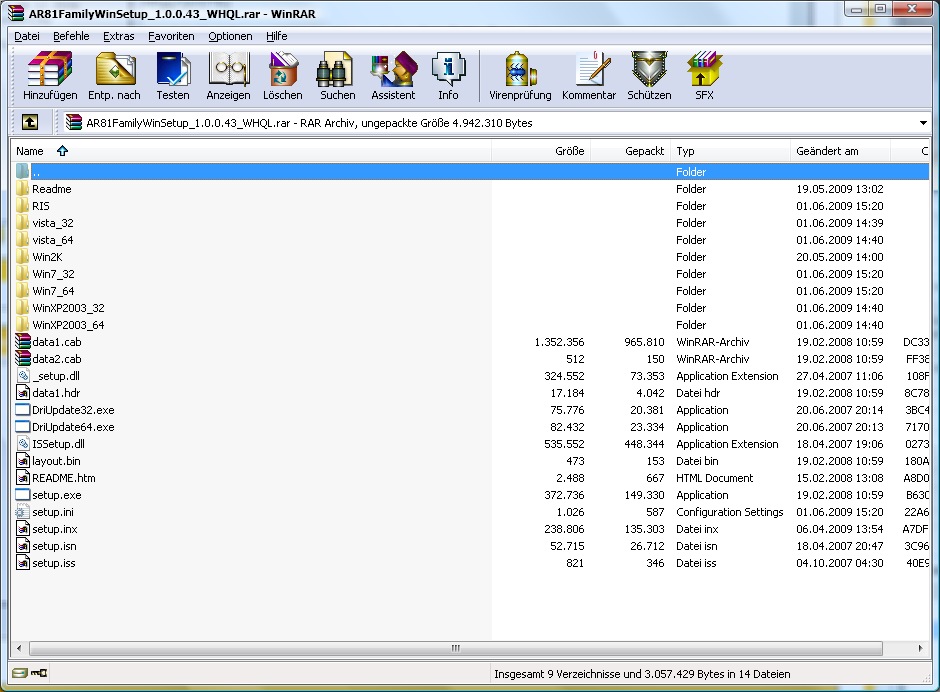Select the setup.iss file name
Viewport: 940px width, 692px height.
(54, 563)
